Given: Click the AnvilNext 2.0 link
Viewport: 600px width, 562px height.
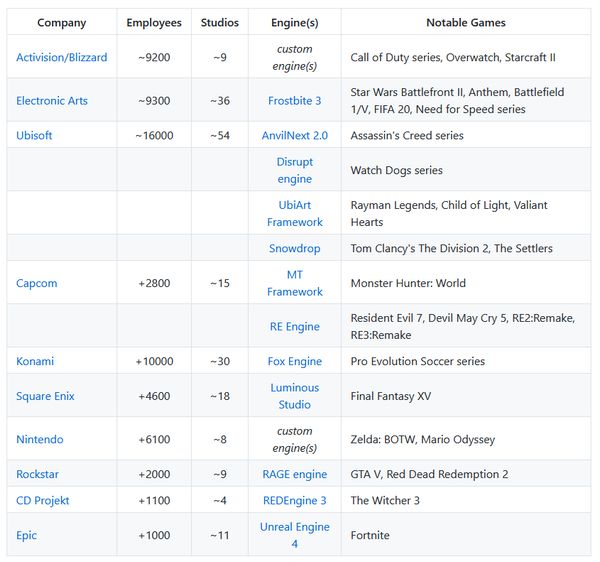Looking at the screenshot, I should click(x=295, y=135).
